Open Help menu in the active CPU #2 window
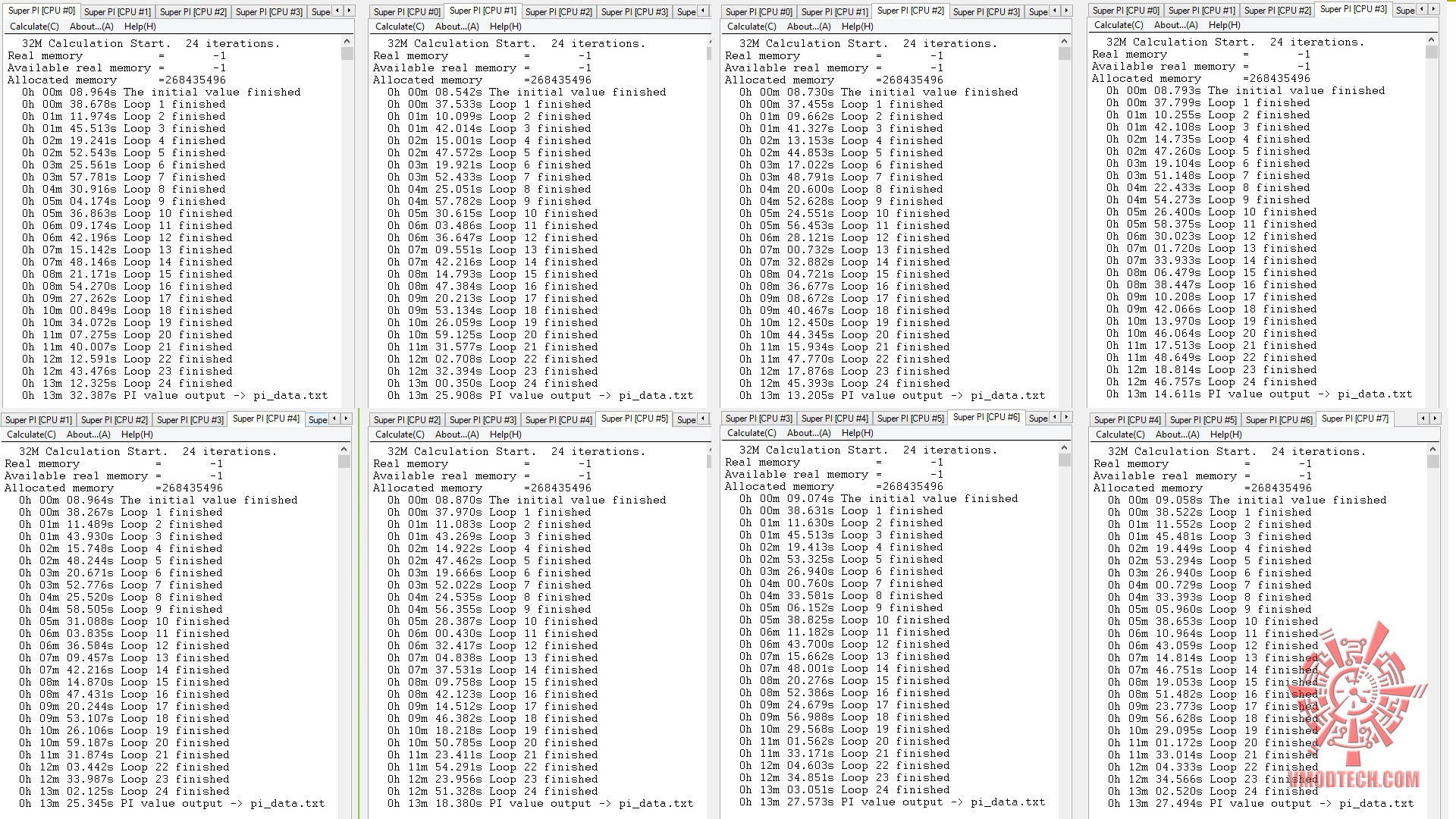 click(857, 27)
